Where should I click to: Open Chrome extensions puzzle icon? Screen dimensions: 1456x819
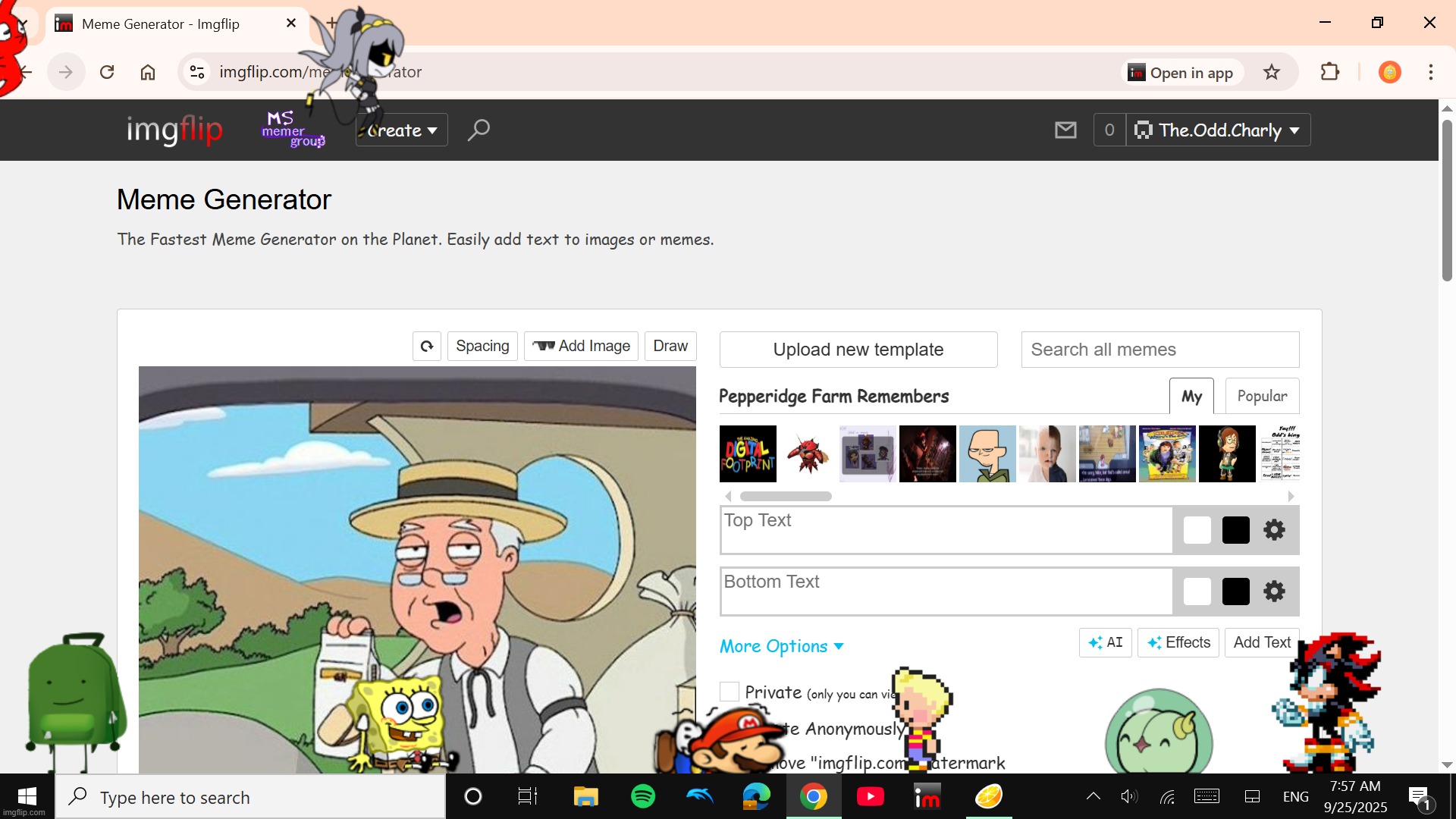coord(1329,72)
